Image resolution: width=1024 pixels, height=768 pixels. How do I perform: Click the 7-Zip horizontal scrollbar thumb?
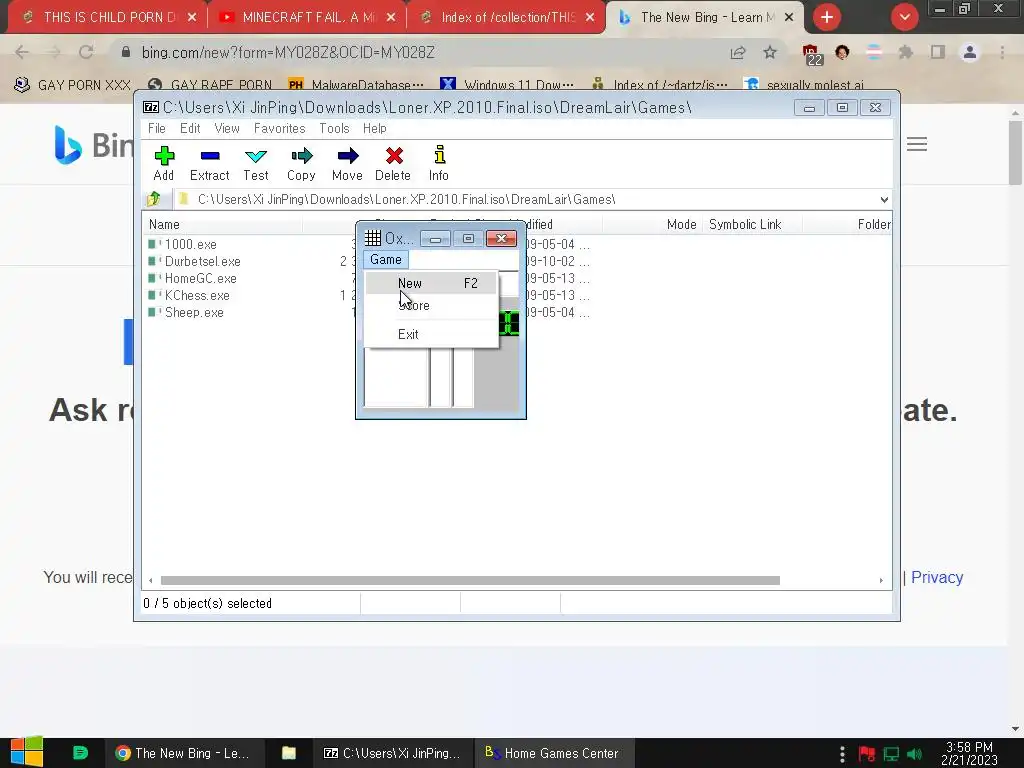pyautogui.click(x=470, y=580)
